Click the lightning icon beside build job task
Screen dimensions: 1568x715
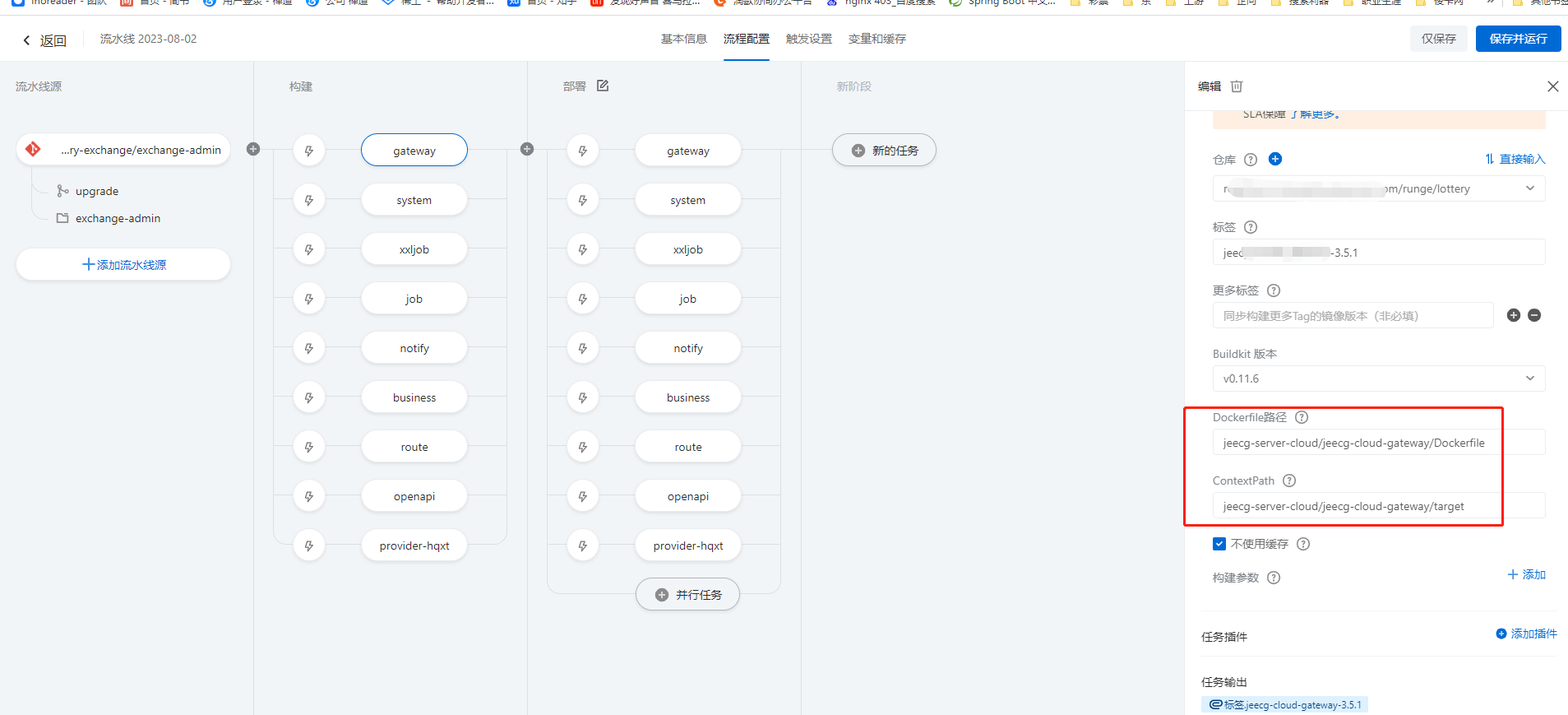(309, 299)
